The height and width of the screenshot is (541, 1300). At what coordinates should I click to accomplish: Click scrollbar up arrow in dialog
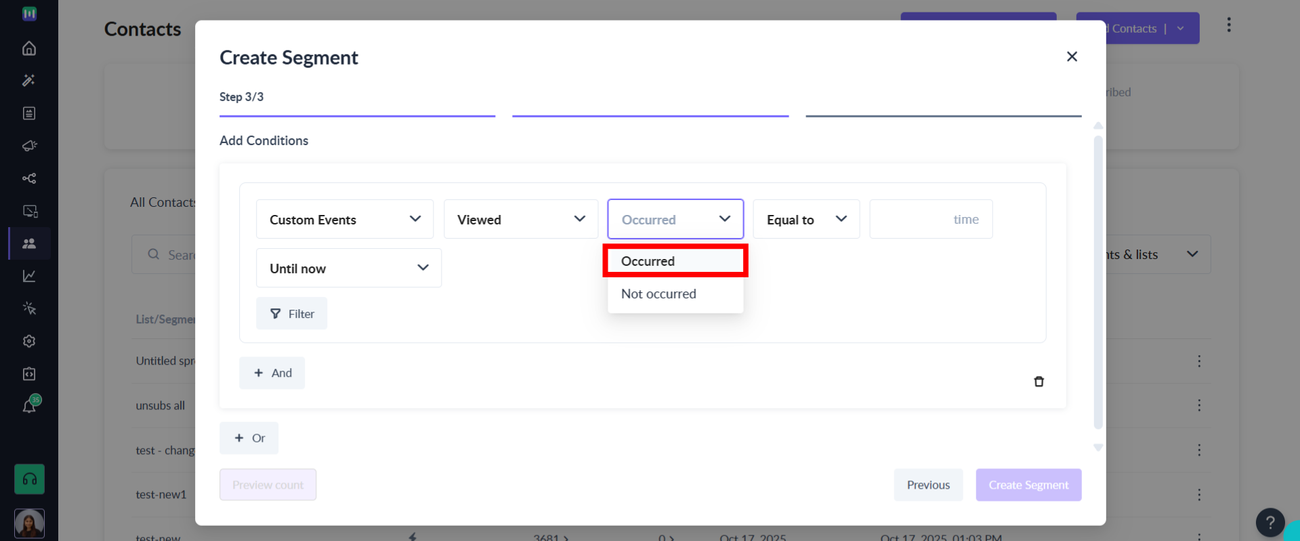[x=1098, y=126]
